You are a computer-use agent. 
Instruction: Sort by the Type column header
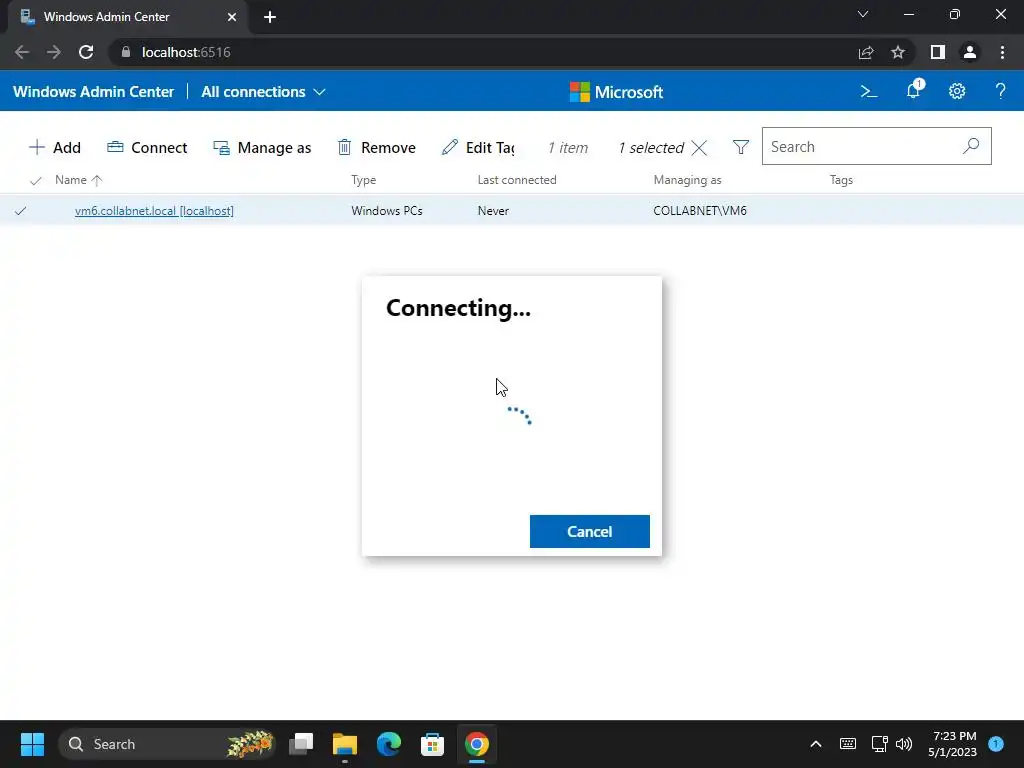[364, 180]
